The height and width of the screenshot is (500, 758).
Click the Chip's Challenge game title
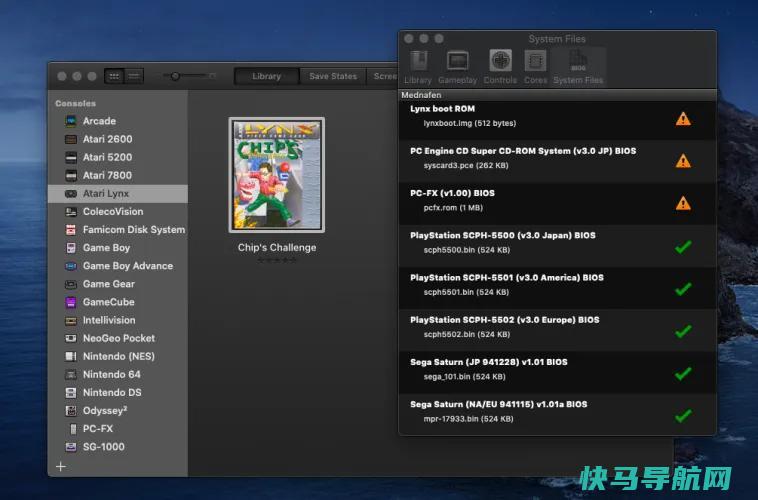coord(277,248)
